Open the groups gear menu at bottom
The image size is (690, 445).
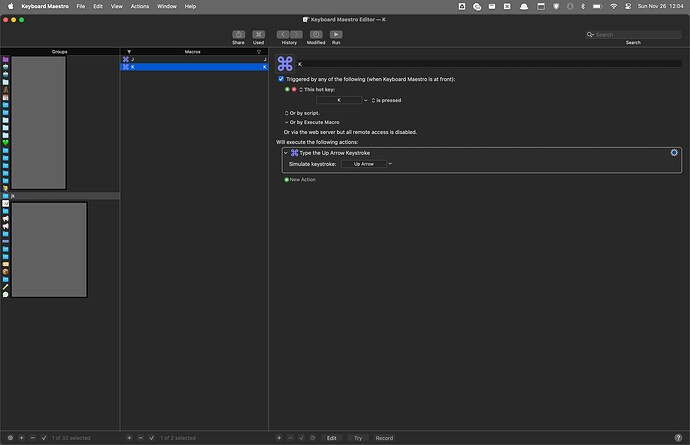[10, 438]
